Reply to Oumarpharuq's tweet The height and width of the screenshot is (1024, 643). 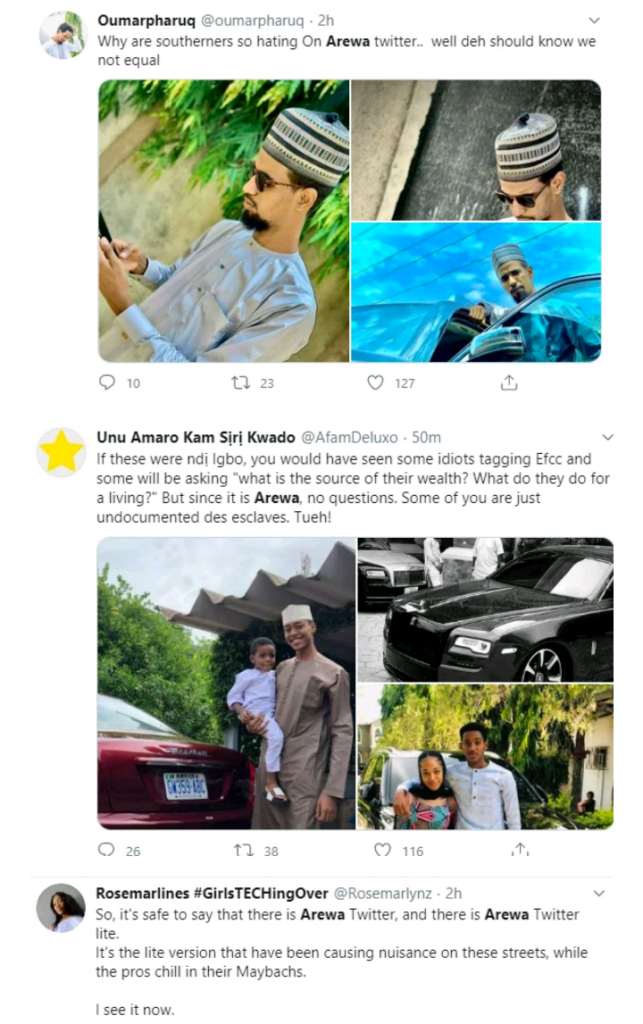[x=108, y=382]
